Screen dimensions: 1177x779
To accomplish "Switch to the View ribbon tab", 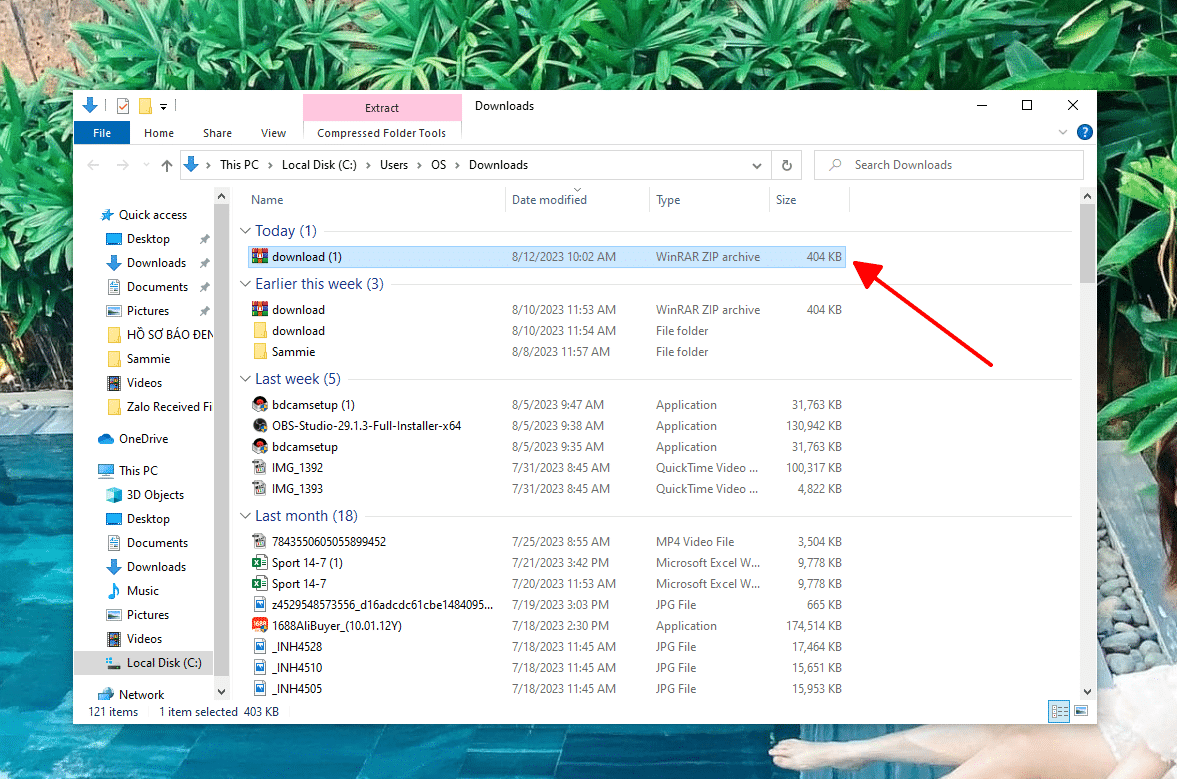I will coord(273,133).
